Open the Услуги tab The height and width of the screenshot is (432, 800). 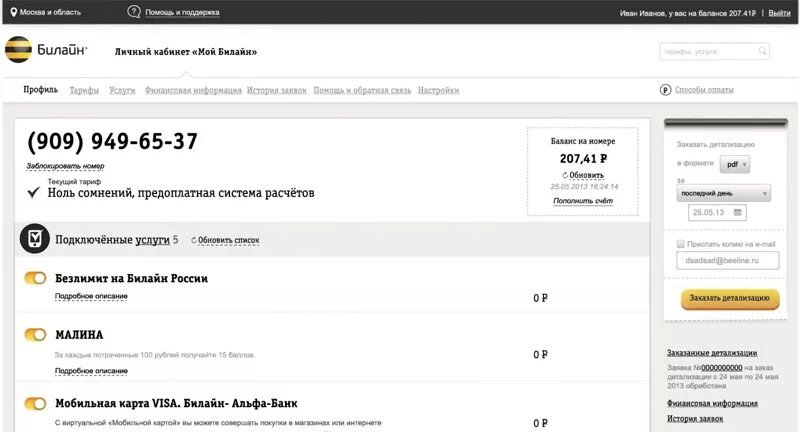(x=122, y=90)
